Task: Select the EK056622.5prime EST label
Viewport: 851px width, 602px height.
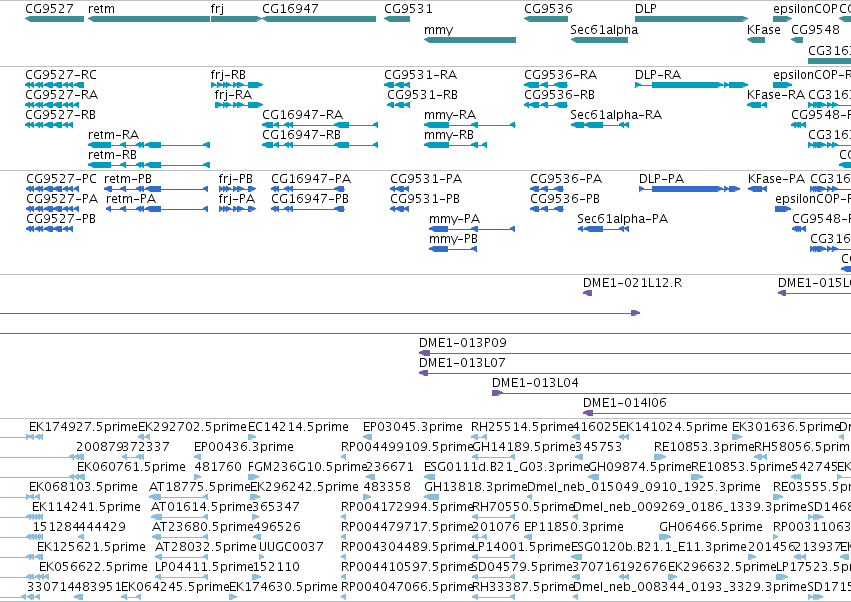Action: click(93, 567)
